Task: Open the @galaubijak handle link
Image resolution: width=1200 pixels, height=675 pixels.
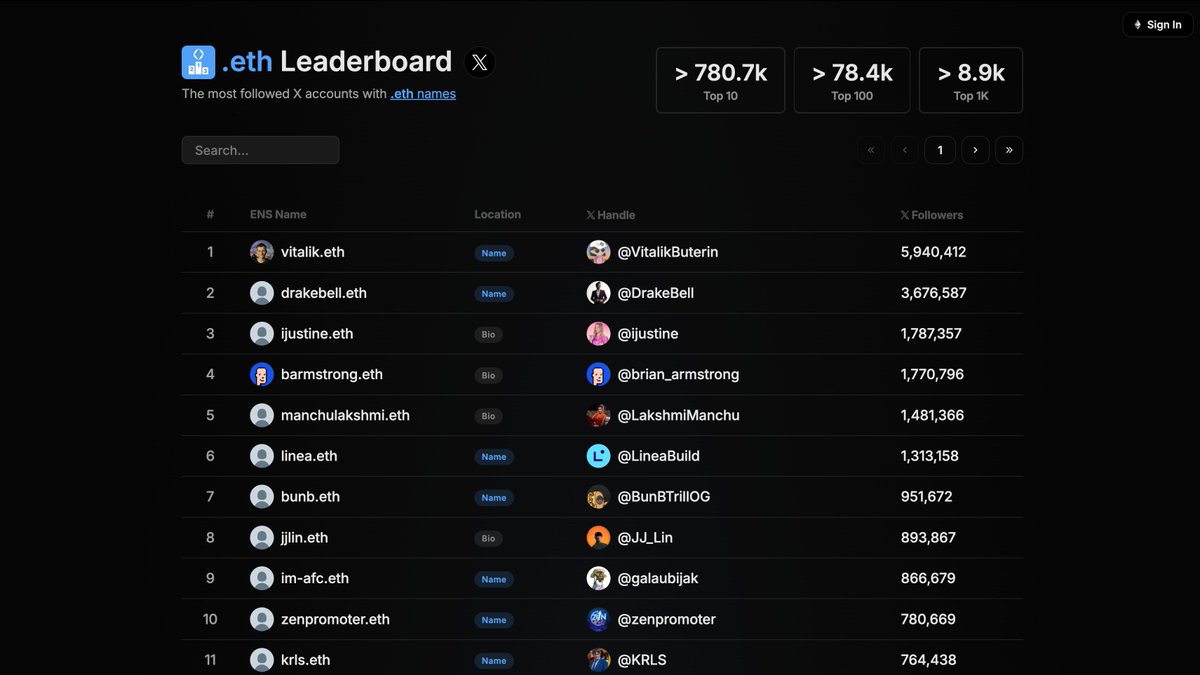Action: pyautogui.click(x=658, y=578)
